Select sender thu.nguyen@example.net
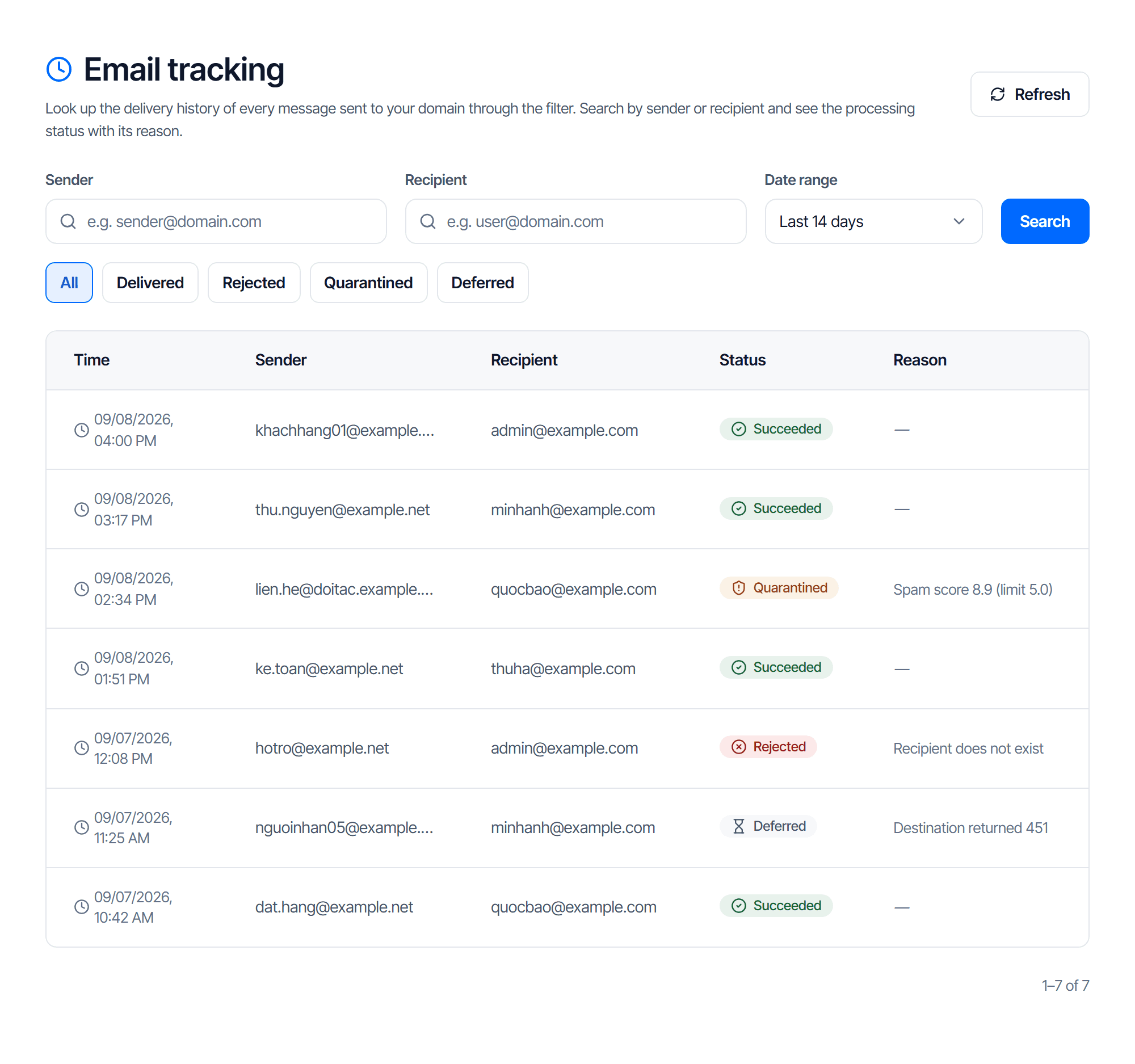This screenshot has height=1064, width=1135. 342,510
